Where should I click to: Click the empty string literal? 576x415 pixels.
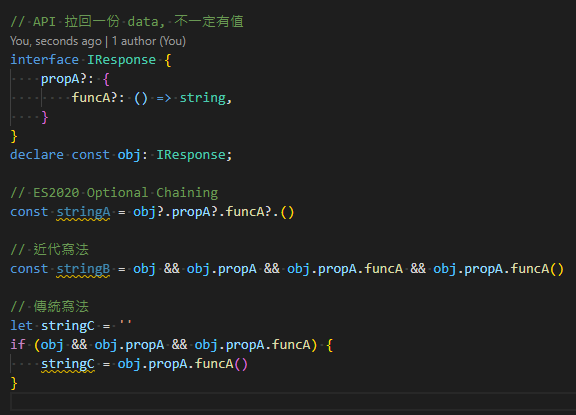[126, 324]
